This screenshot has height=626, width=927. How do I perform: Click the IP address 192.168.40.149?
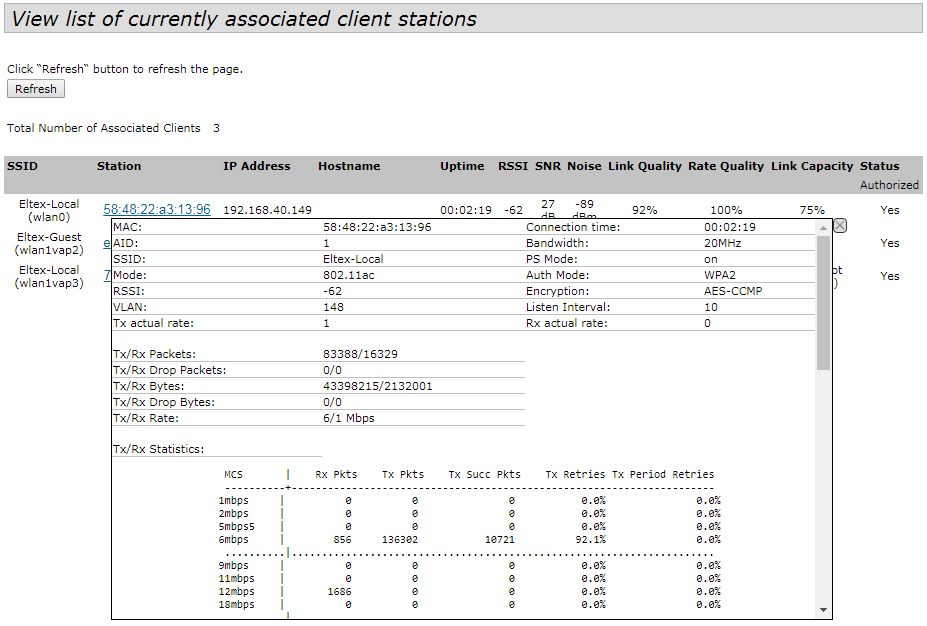[x=267, y=210]
